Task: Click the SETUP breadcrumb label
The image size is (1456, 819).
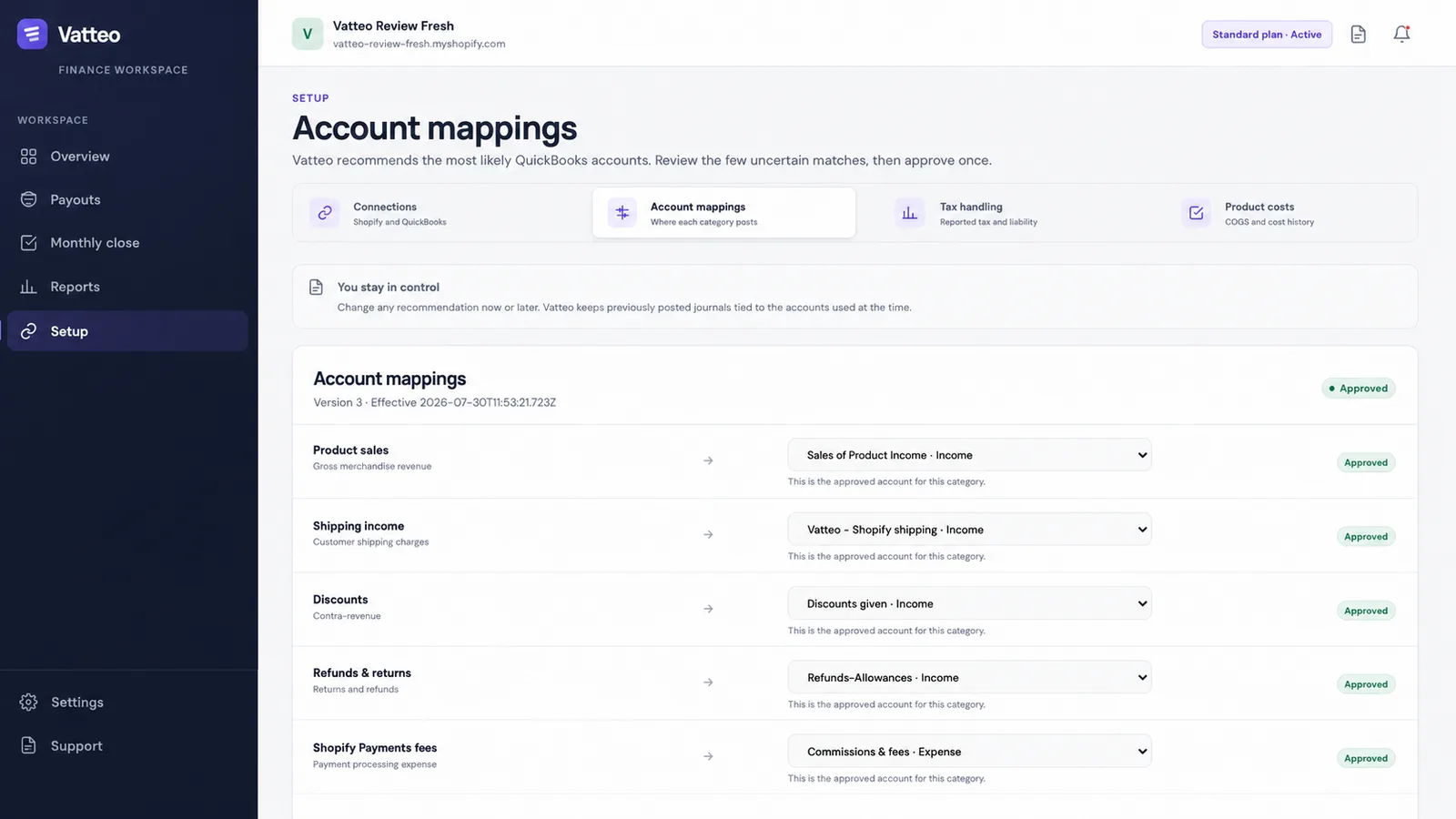Action: click(x=310, y=98)
